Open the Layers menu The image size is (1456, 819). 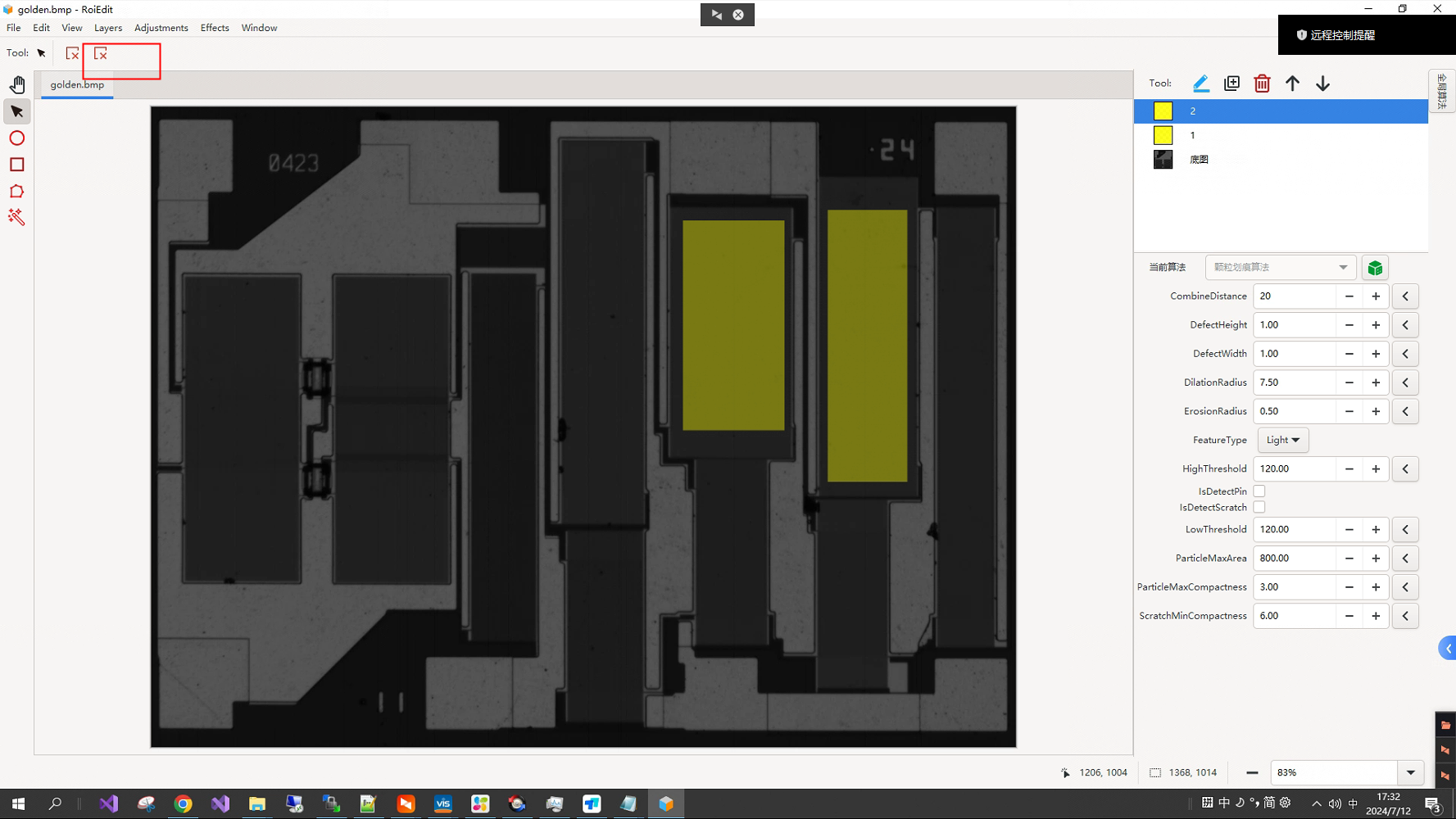108,28
